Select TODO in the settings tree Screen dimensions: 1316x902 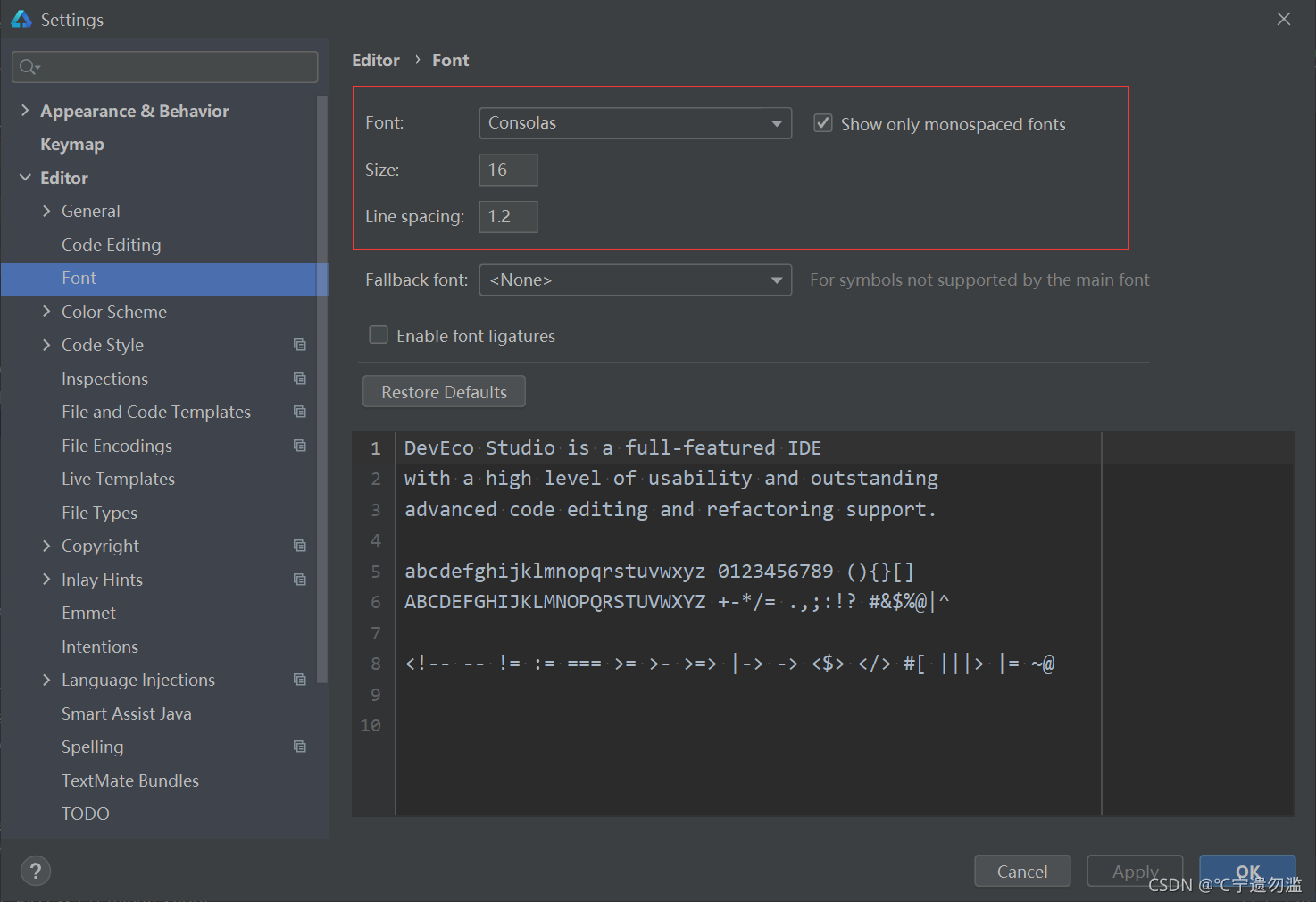[x=86, y=814]
